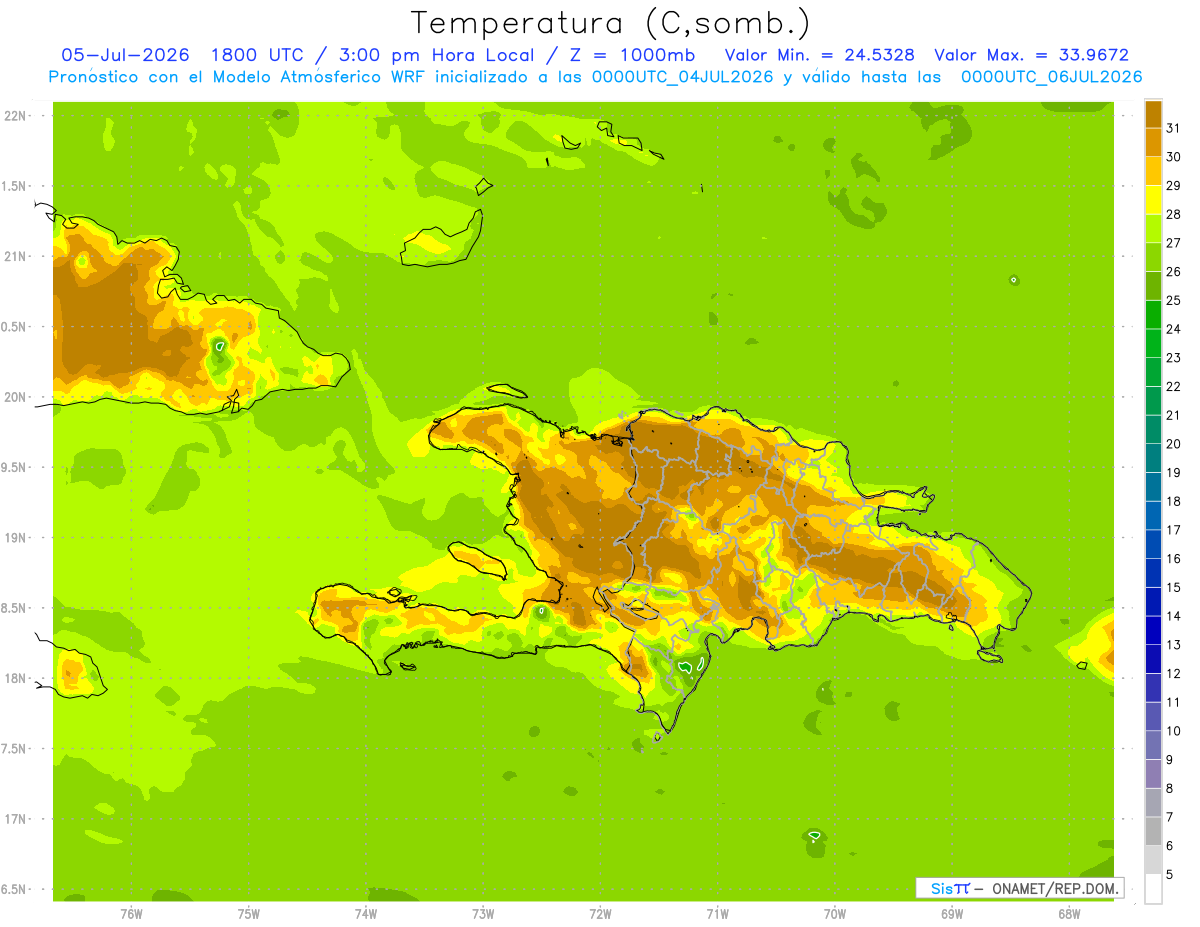This screenshot has width=1200, height=927.
Task: Click the '68W' longitude axis label
Action: pyautogui.click(x=1069, y=914)
